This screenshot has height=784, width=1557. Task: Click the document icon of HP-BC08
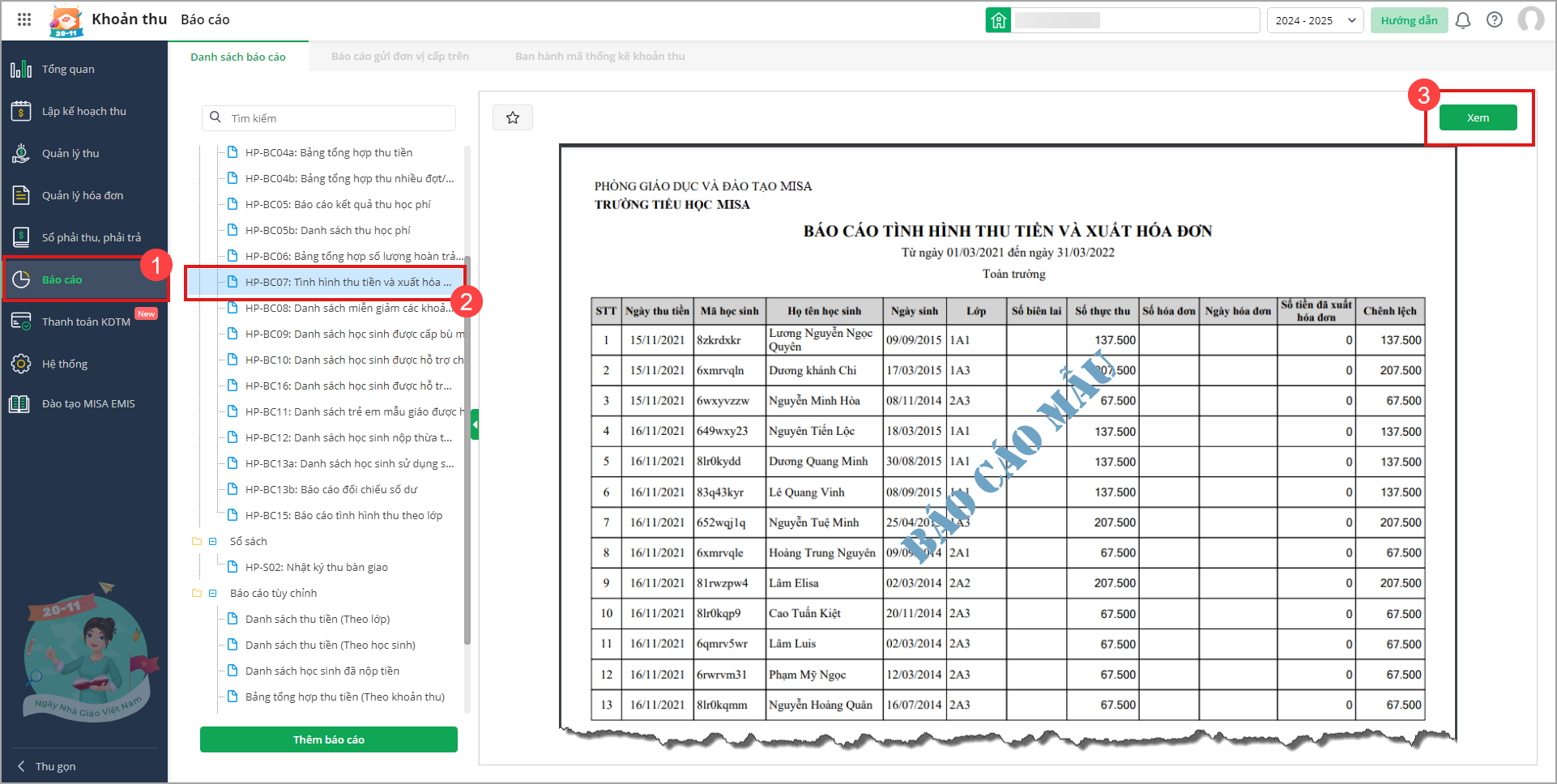click(x=232, y=308)
